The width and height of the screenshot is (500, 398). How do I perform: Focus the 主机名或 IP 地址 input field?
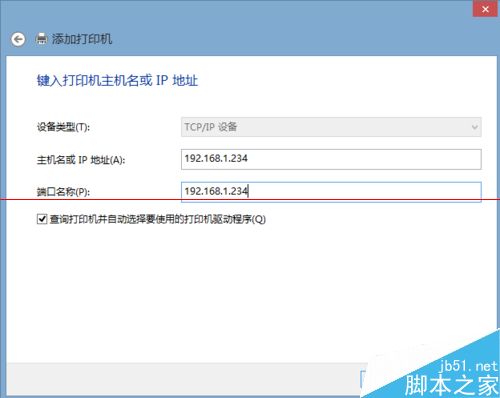(x=331, y=159)
